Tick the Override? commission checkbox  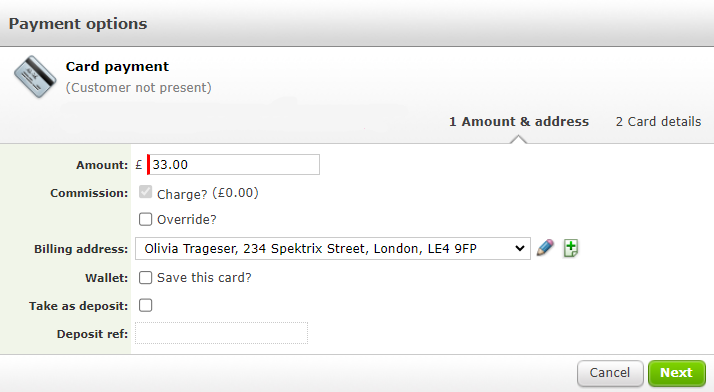click(x=145, y=219)
